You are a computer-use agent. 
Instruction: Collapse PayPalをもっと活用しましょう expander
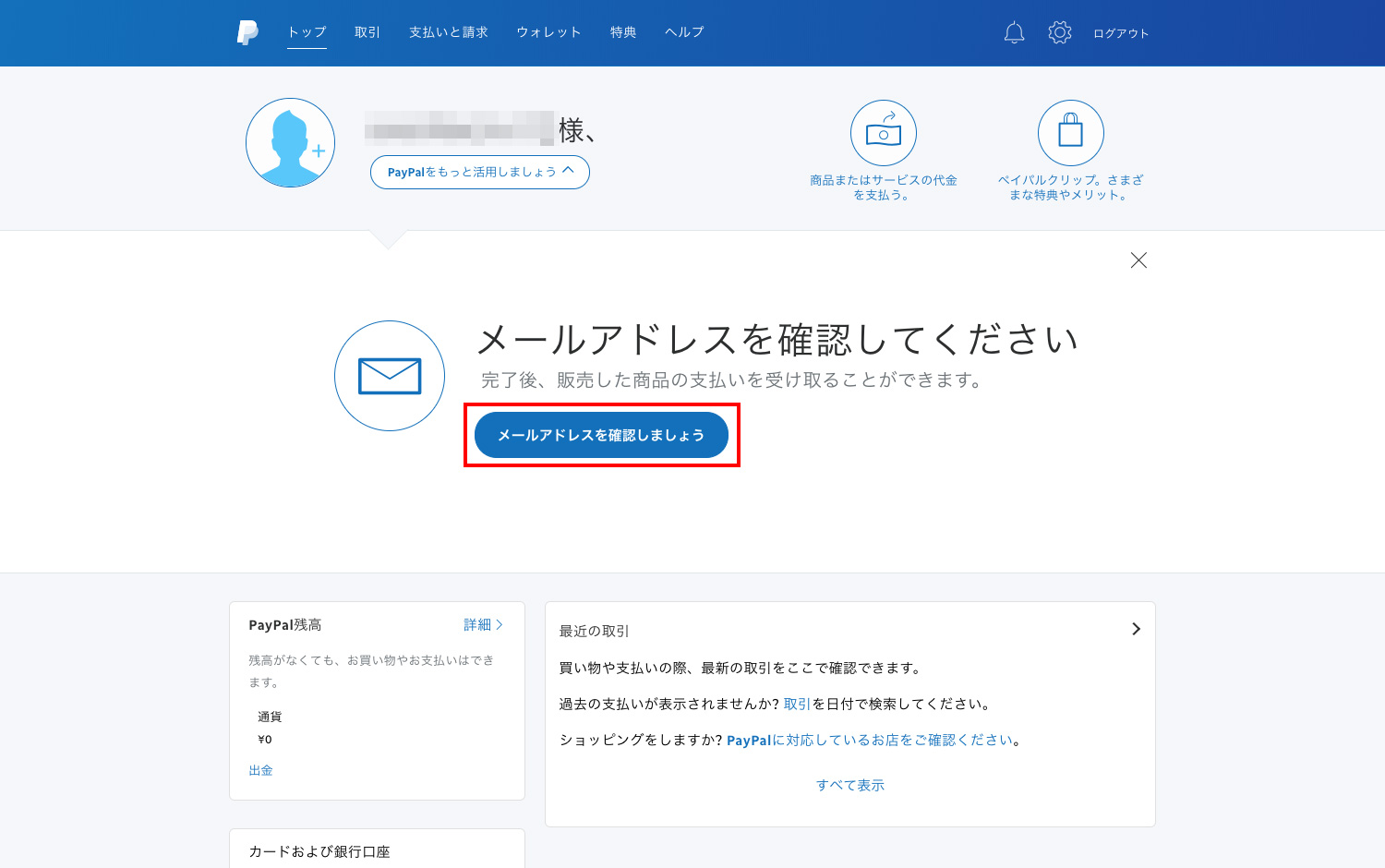pos(480,172)
